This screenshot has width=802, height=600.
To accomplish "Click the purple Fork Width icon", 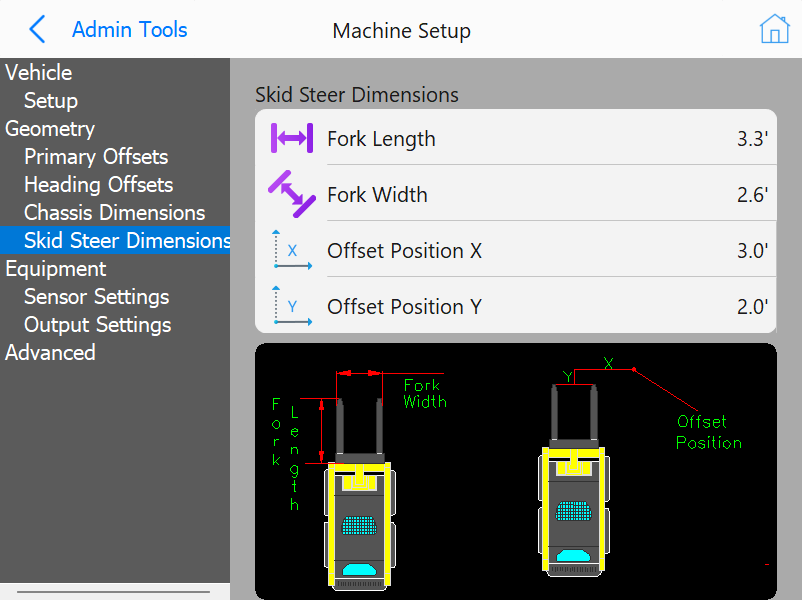I will coord(292,194).
